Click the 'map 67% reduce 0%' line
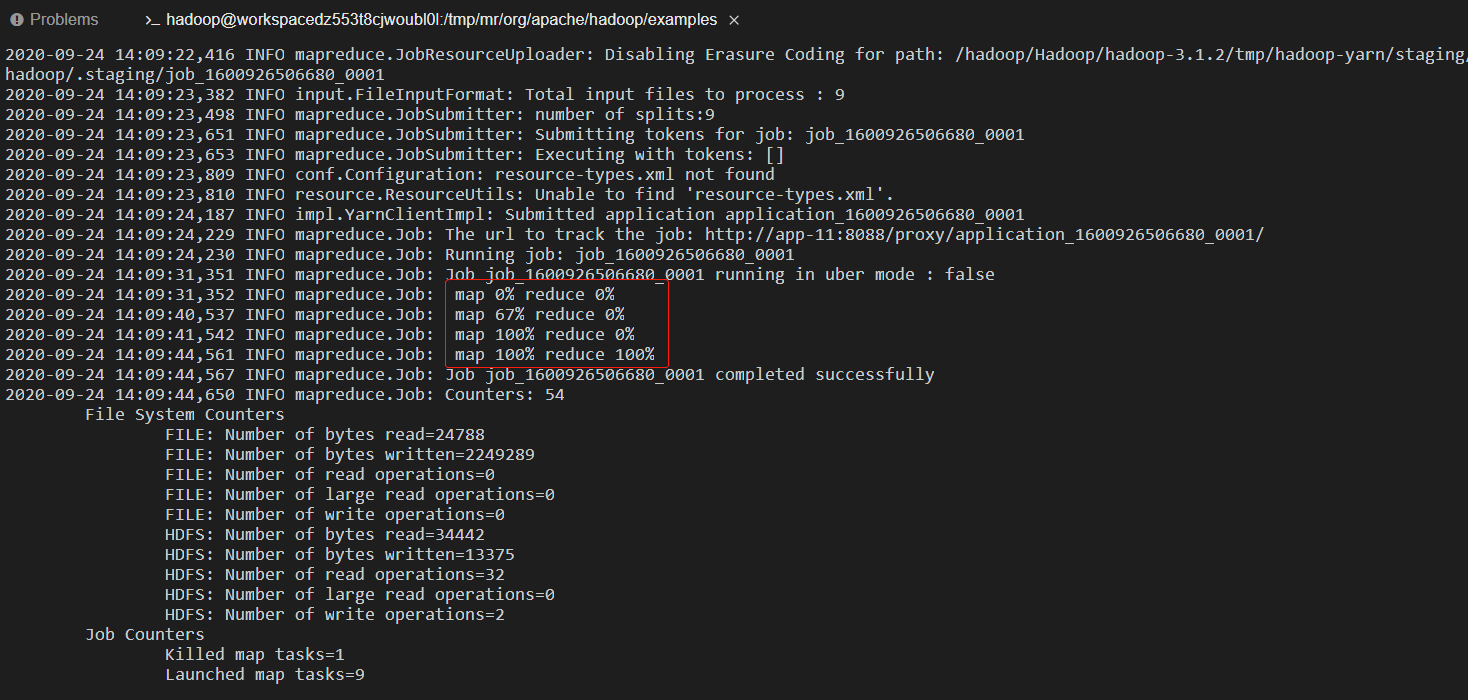 [540, 314]
